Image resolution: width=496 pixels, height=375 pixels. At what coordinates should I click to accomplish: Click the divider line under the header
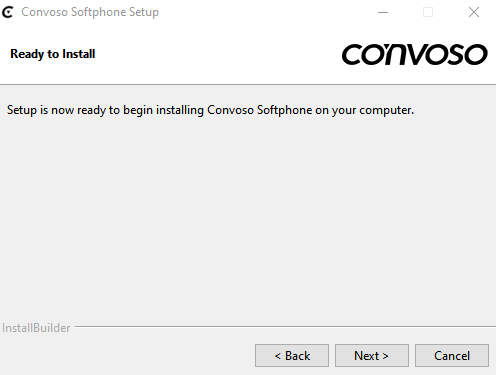click(x=248, y=85)
